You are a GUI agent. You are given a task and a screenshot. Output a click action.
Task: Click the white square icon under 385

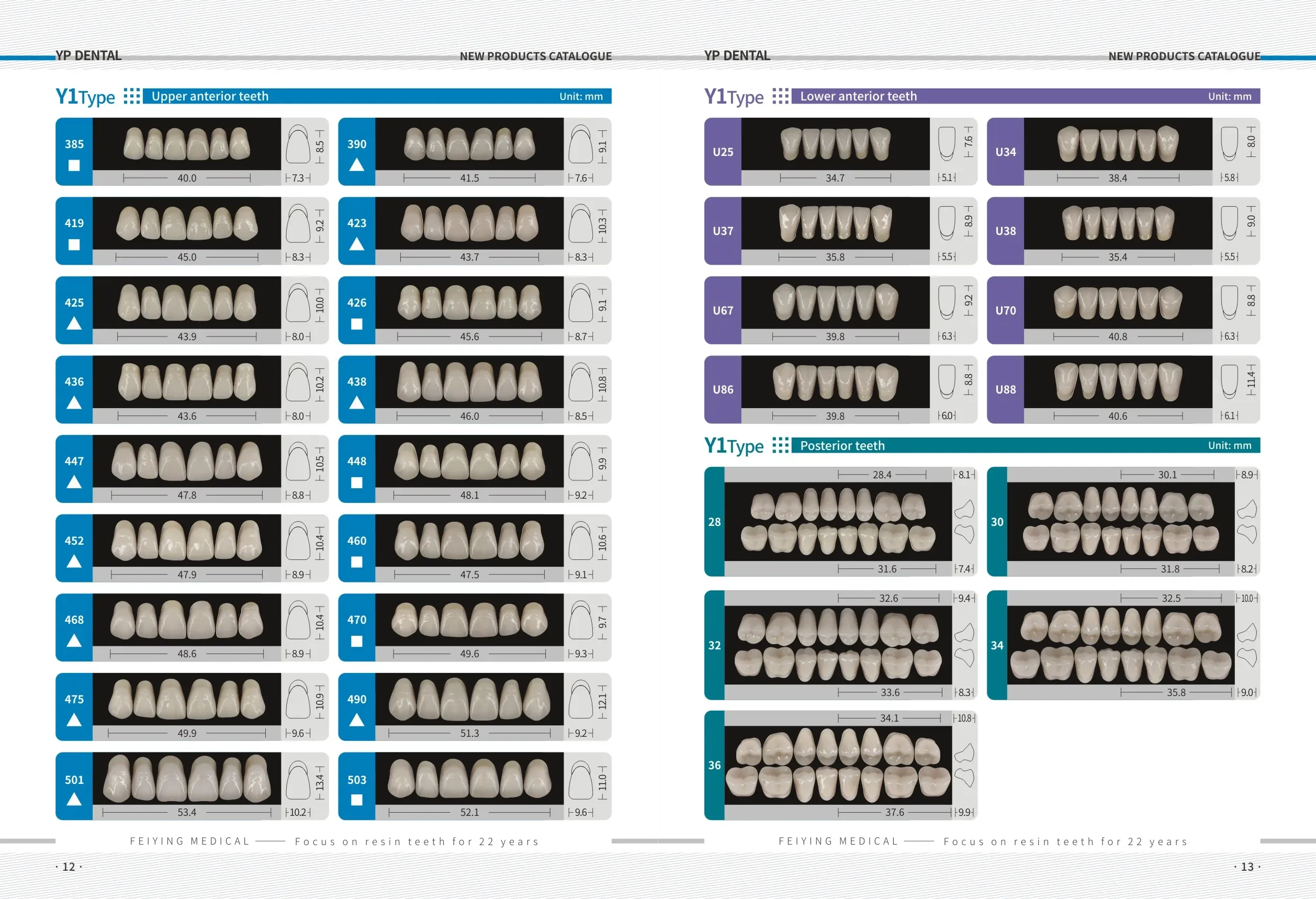pos(74,165)
